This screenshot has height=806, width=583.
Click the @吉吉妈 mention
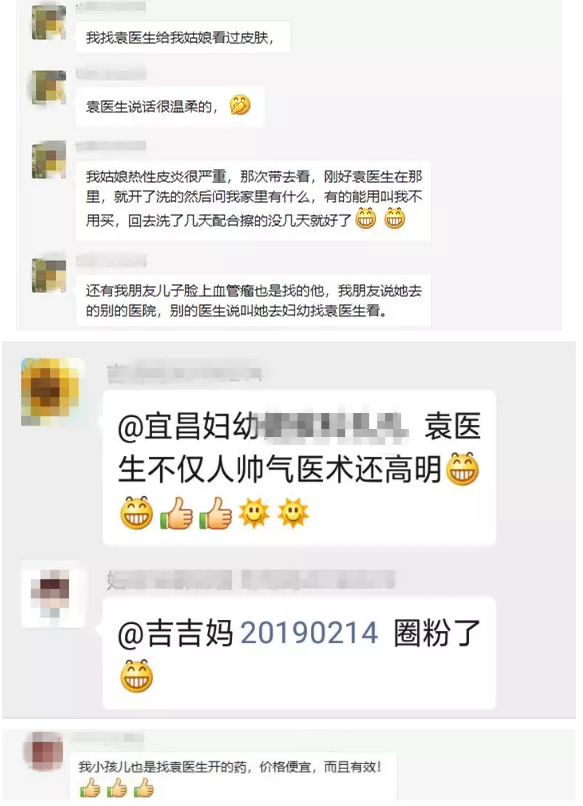click(176, 633)
